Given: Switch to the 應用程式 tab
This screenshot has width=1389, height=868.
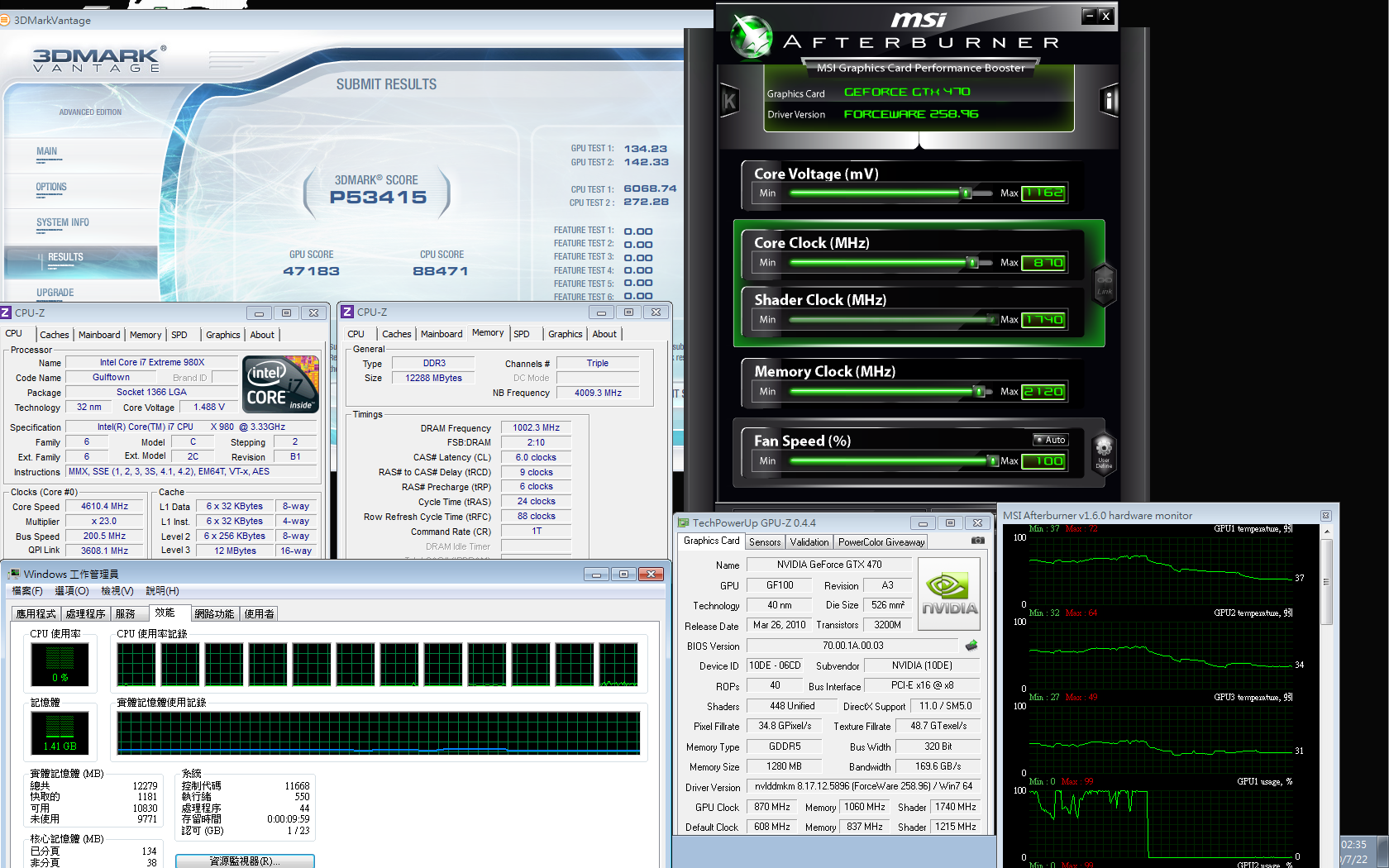Looking at the screenshot, I should pyautogui.click(x=36, y=613).
